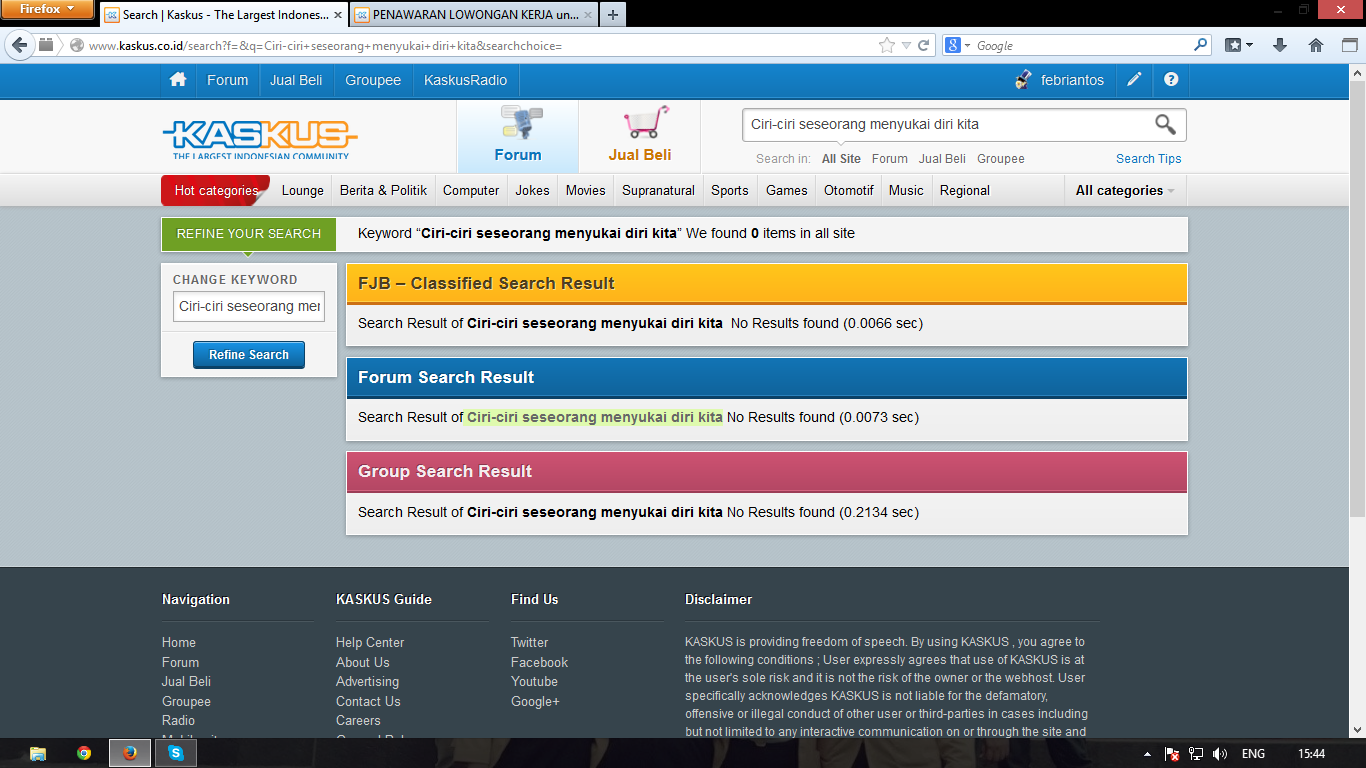This screenshot has height=768, width=1366.
Task: Open the Jual Beli shopping cart tab
Action: [x=640, y=137]
